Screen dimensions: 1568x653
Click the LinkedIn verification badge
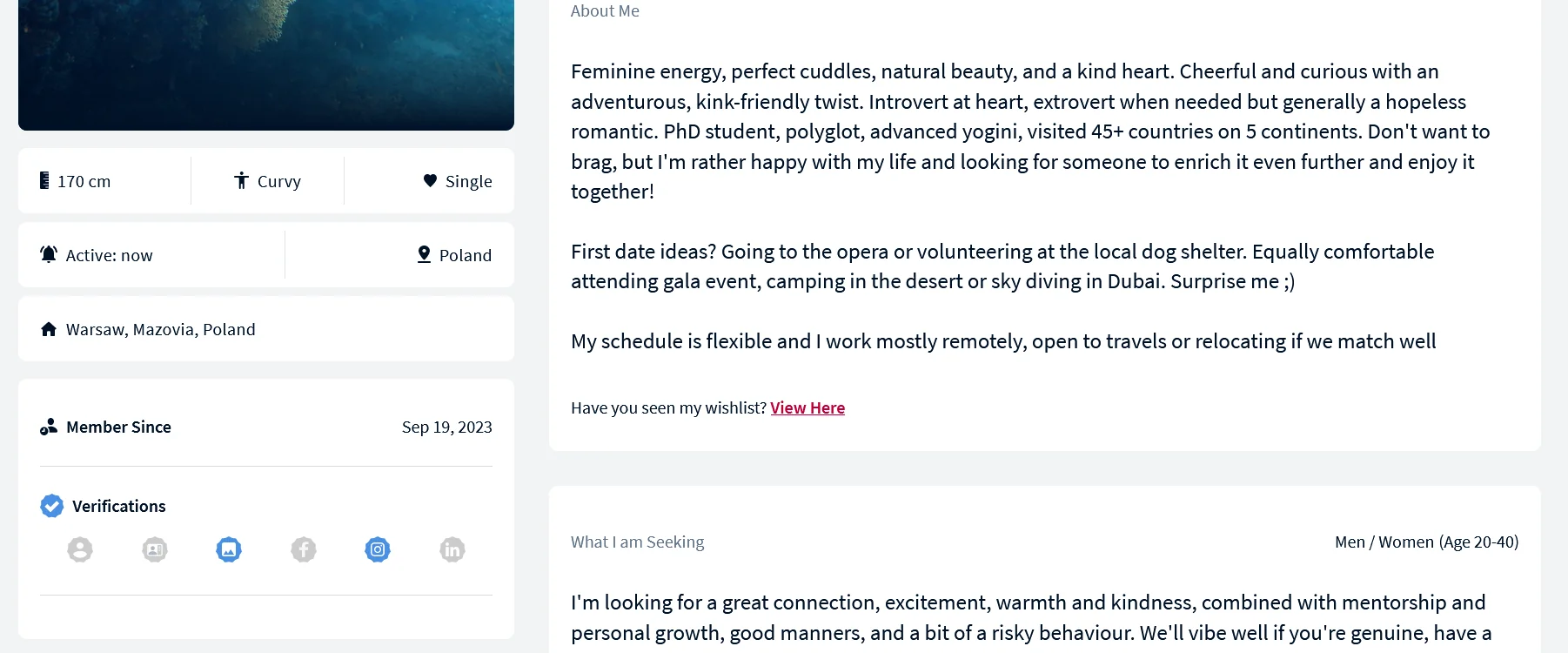click(452, 549)
